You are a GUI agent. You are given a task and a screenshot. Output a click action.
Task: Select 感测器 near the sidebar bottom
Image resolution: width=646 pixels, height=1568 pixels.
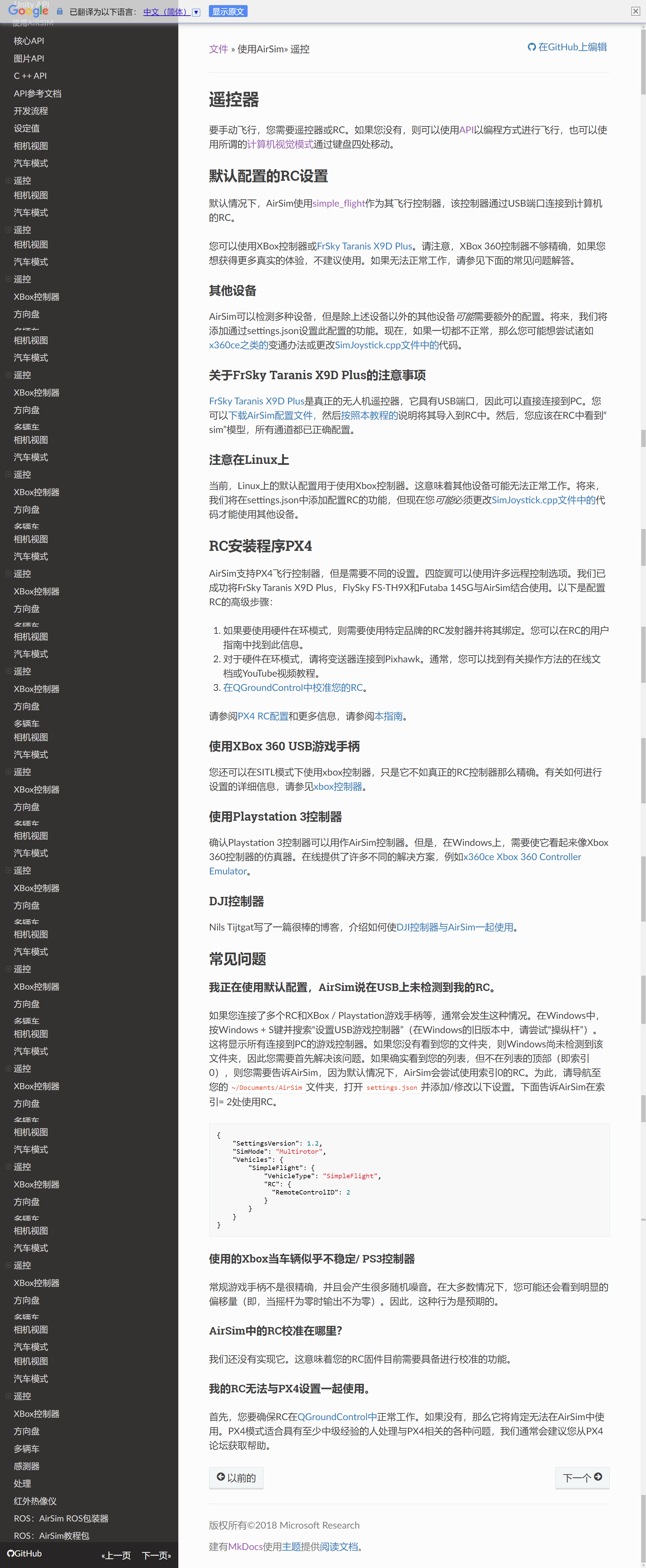click(x=27, y=1466)
